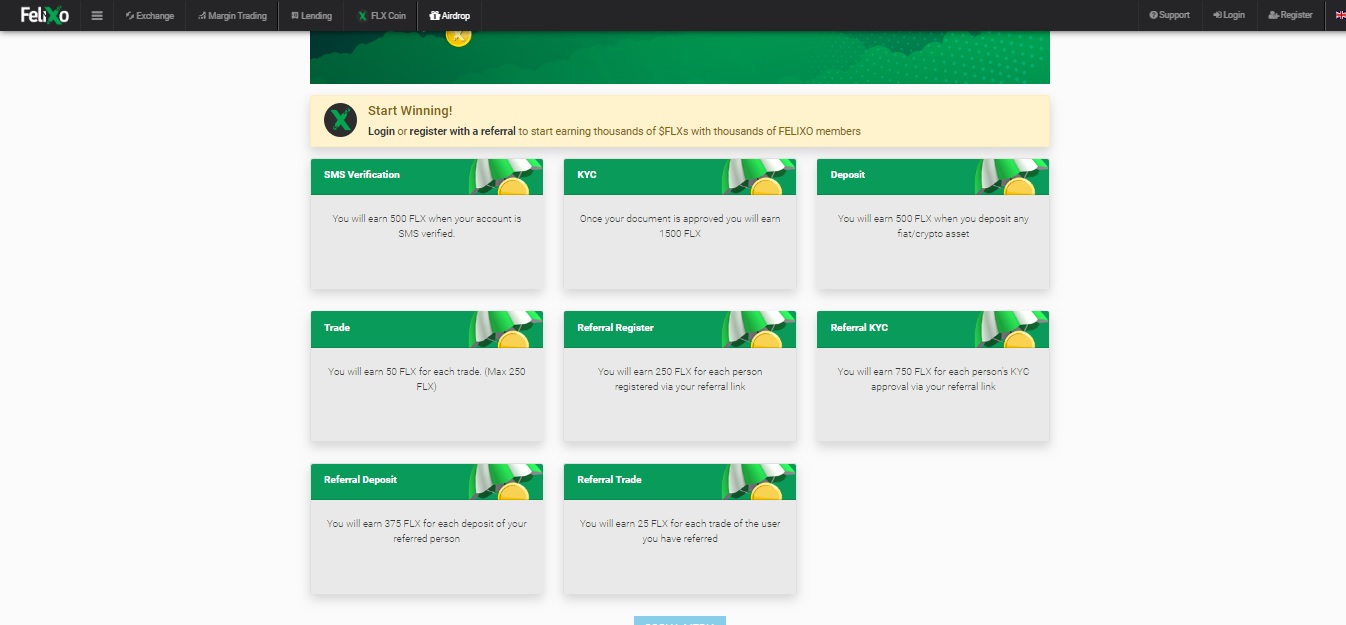
Task: Click the parachute coin icon on KYC card
Action: pos(759,177)
